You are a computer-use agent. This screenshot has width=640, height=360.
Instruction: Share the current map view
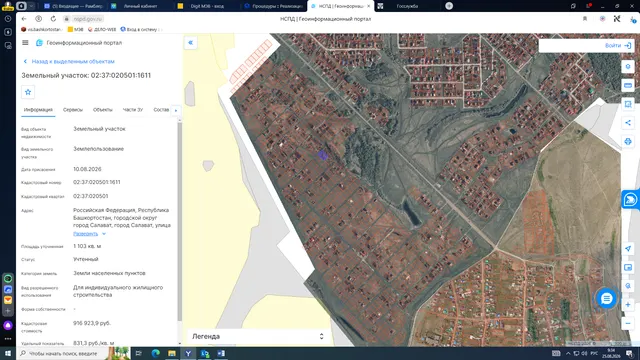tap(628, 123)
